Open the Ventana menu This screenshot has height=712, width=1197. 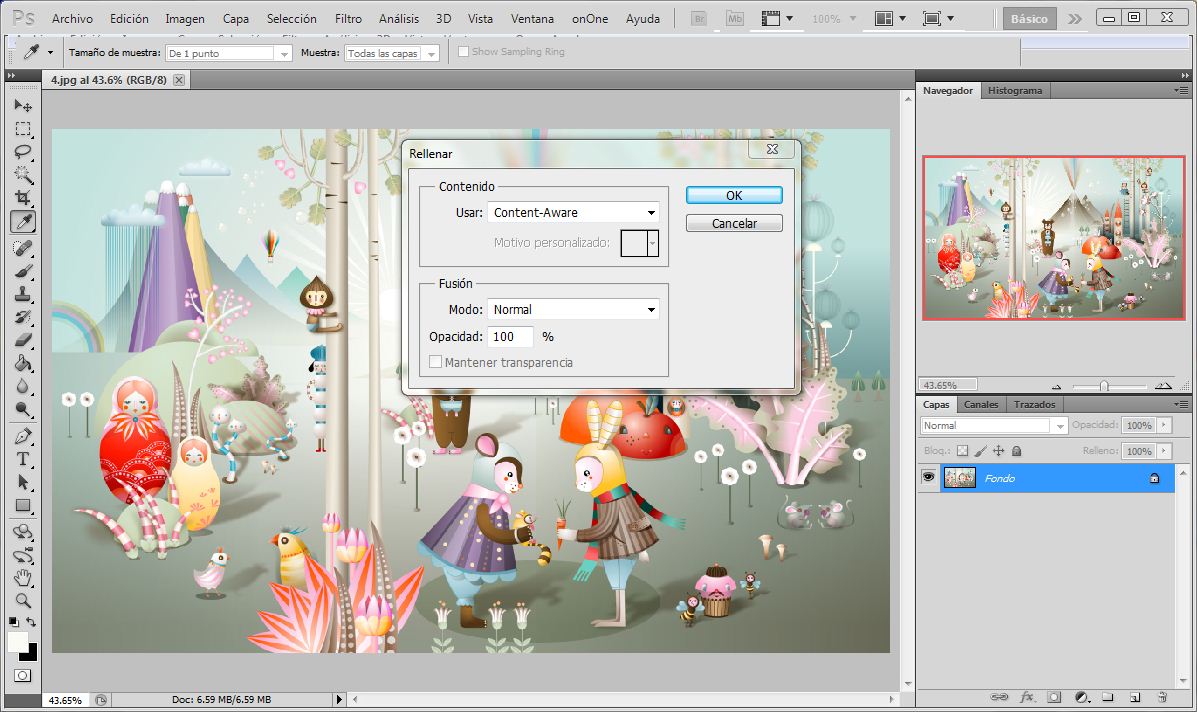tap(532, 18)
